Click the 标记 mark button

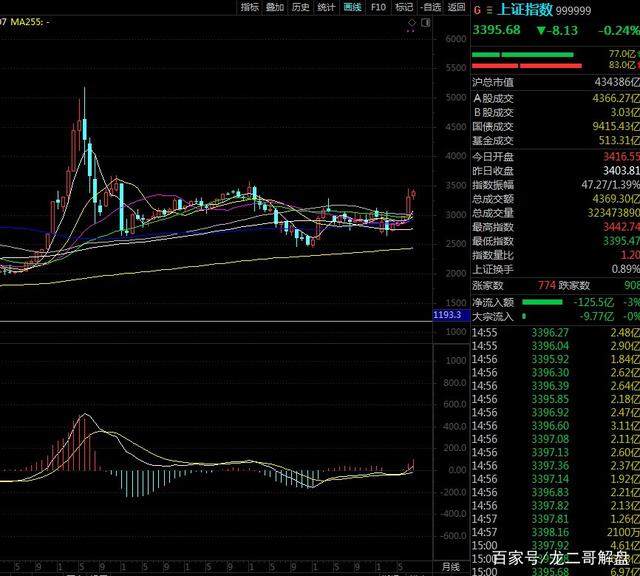pos(404,7)
